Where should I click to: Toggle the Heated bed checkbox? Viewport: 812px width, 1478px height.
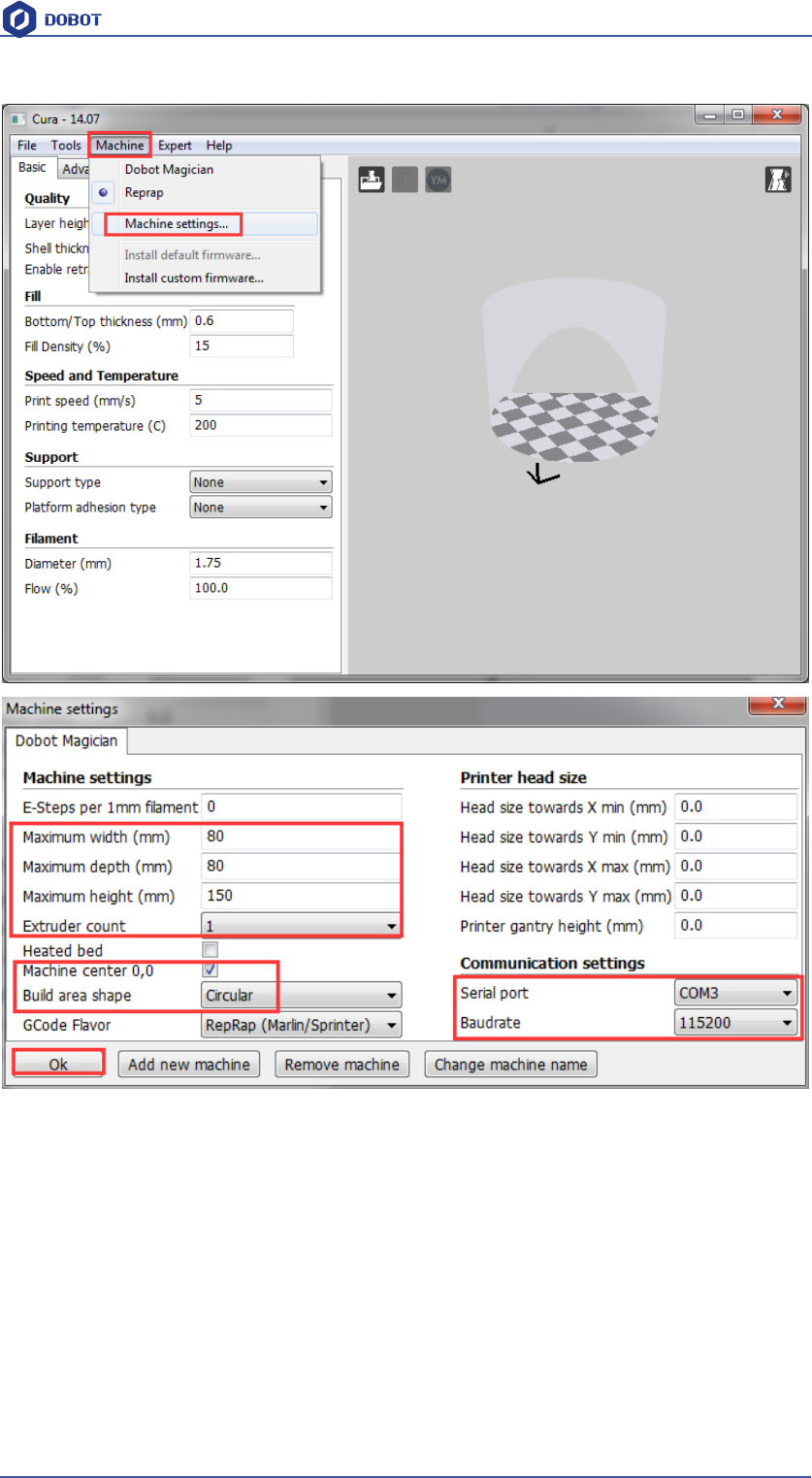tap(210, 950)
